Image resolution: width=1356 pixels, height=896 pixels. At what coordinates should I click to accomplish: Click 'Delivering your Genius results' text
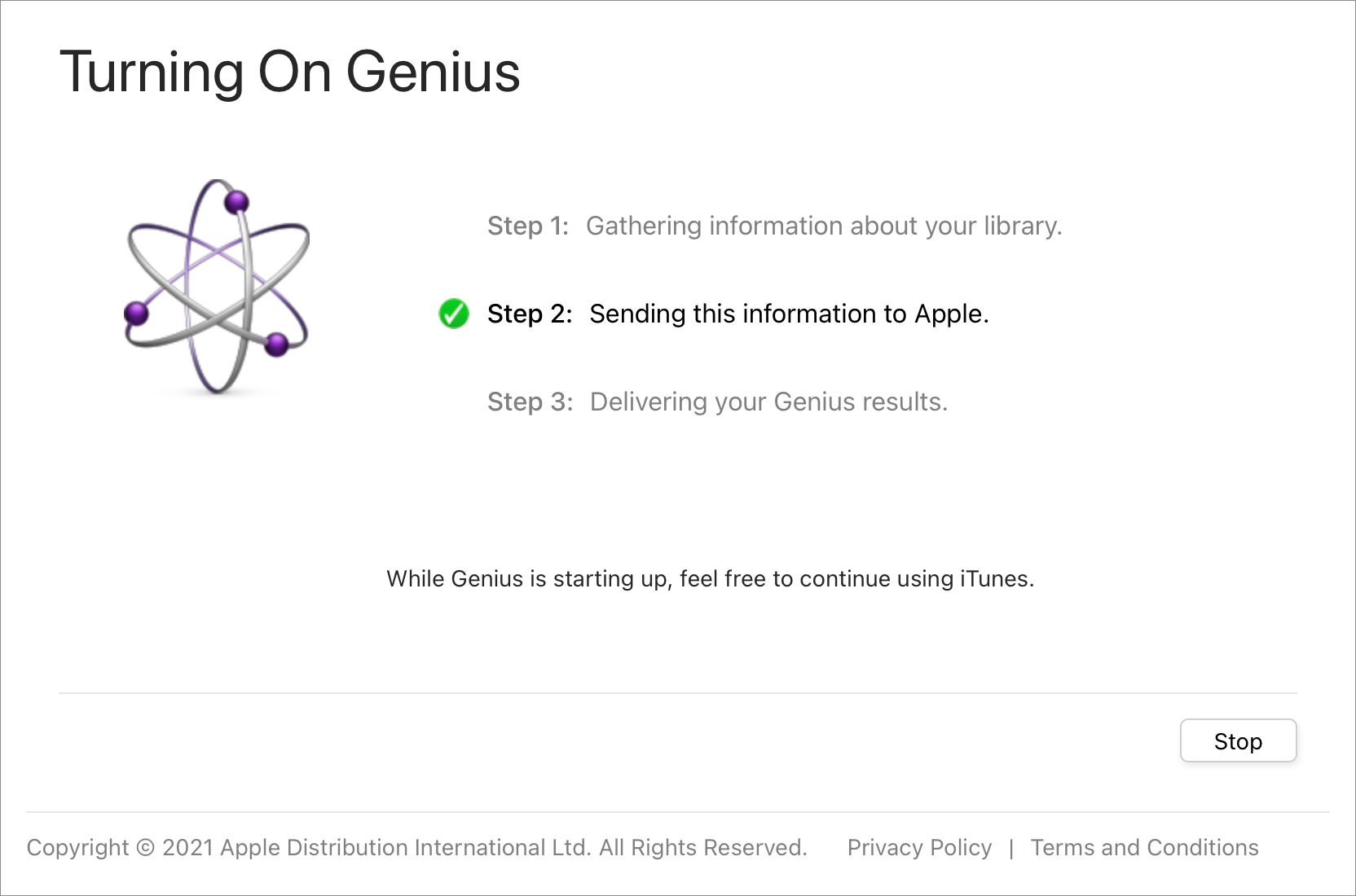tap(768, 402)
